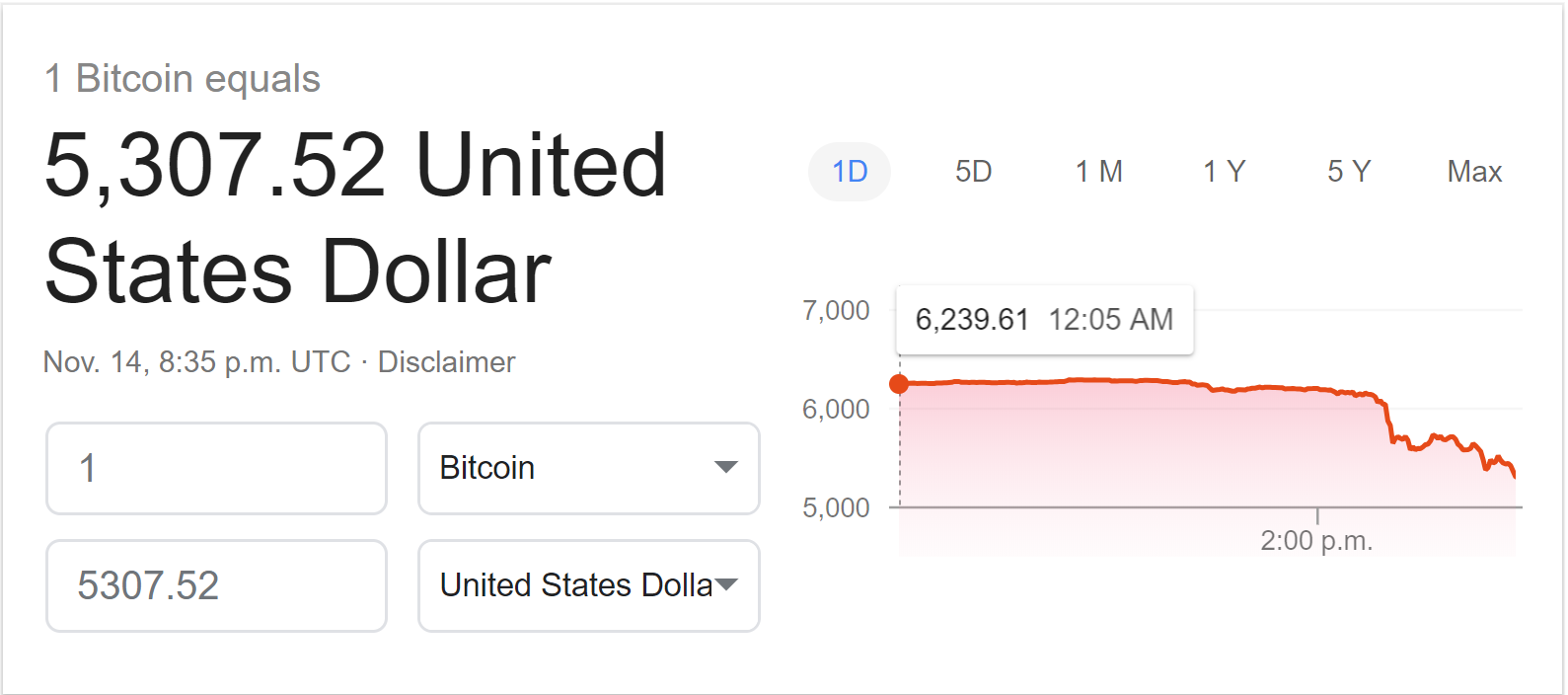
Task: Focus the 5307.52 dollar amount field
Action: [216, 585]
